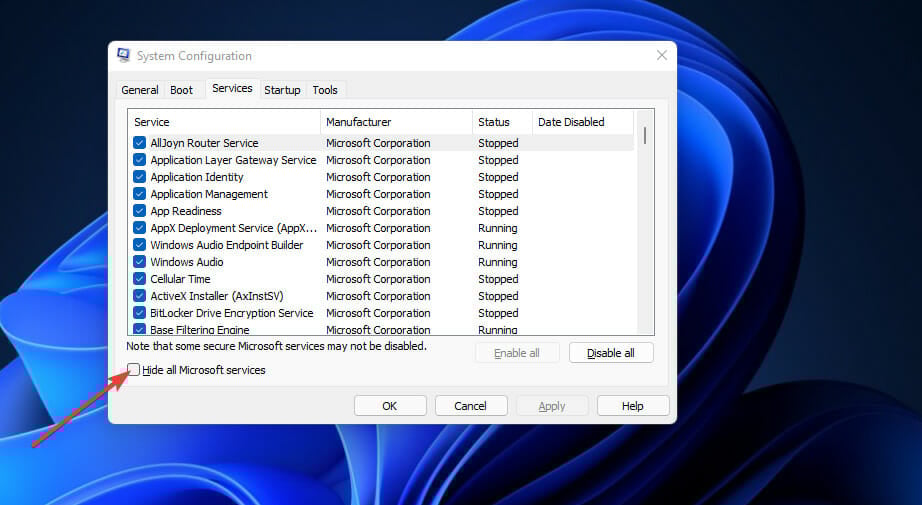This screenshot has width=922, height=505.
Task: Select the Services tab
Action: [232, 88]
